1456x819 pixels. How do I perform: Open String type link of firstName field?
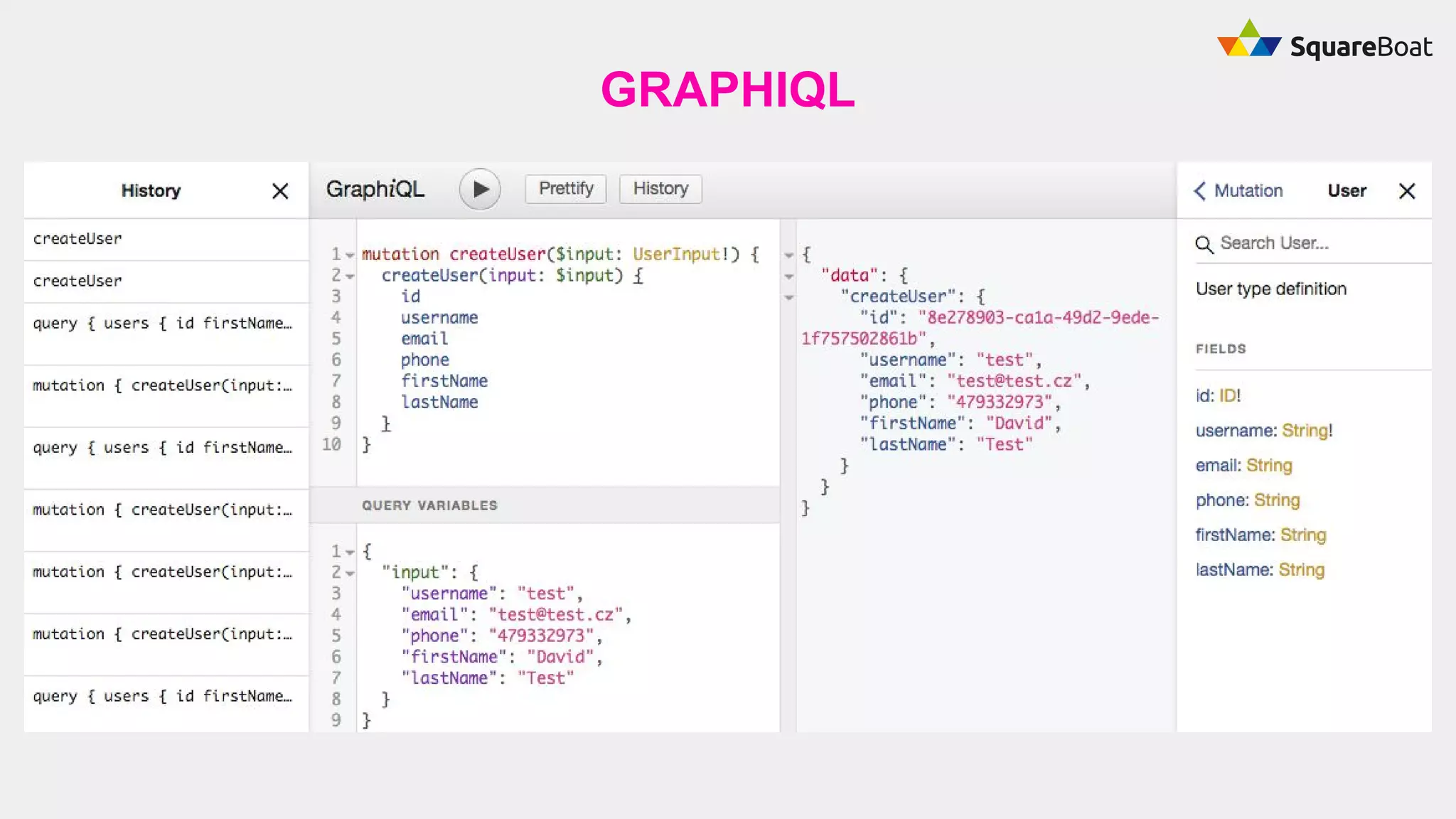[1303, 535]
